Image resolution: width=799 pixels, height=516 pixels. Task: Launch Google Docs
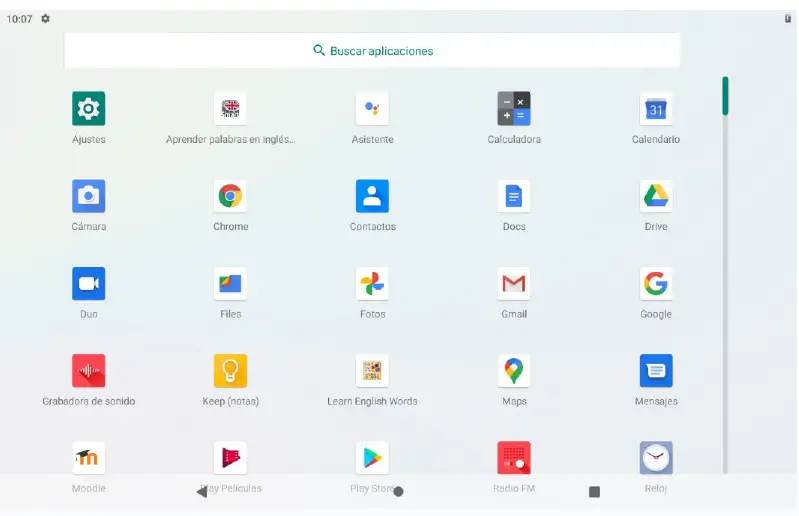click(x=514, y=196)
